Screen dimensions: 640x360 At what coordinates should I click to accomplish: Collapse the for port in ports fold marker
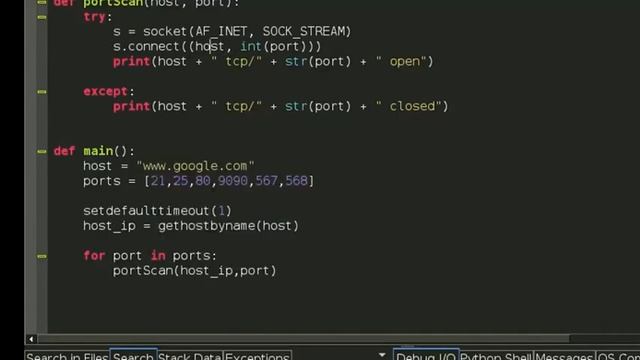coord(42,256)
